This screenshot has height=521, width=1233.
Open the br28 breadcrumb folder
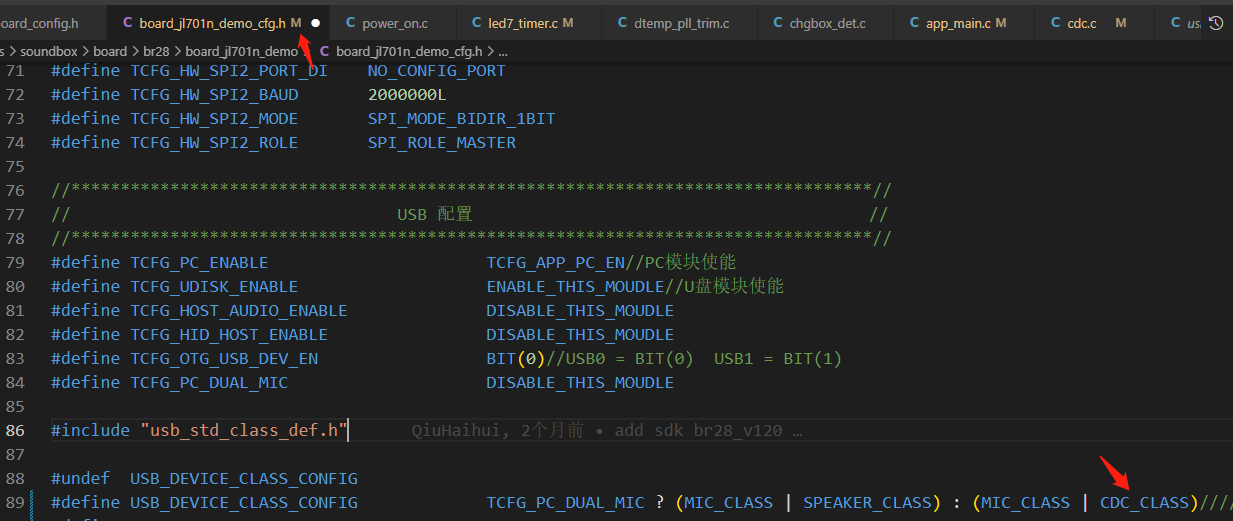tap(156, 50)
